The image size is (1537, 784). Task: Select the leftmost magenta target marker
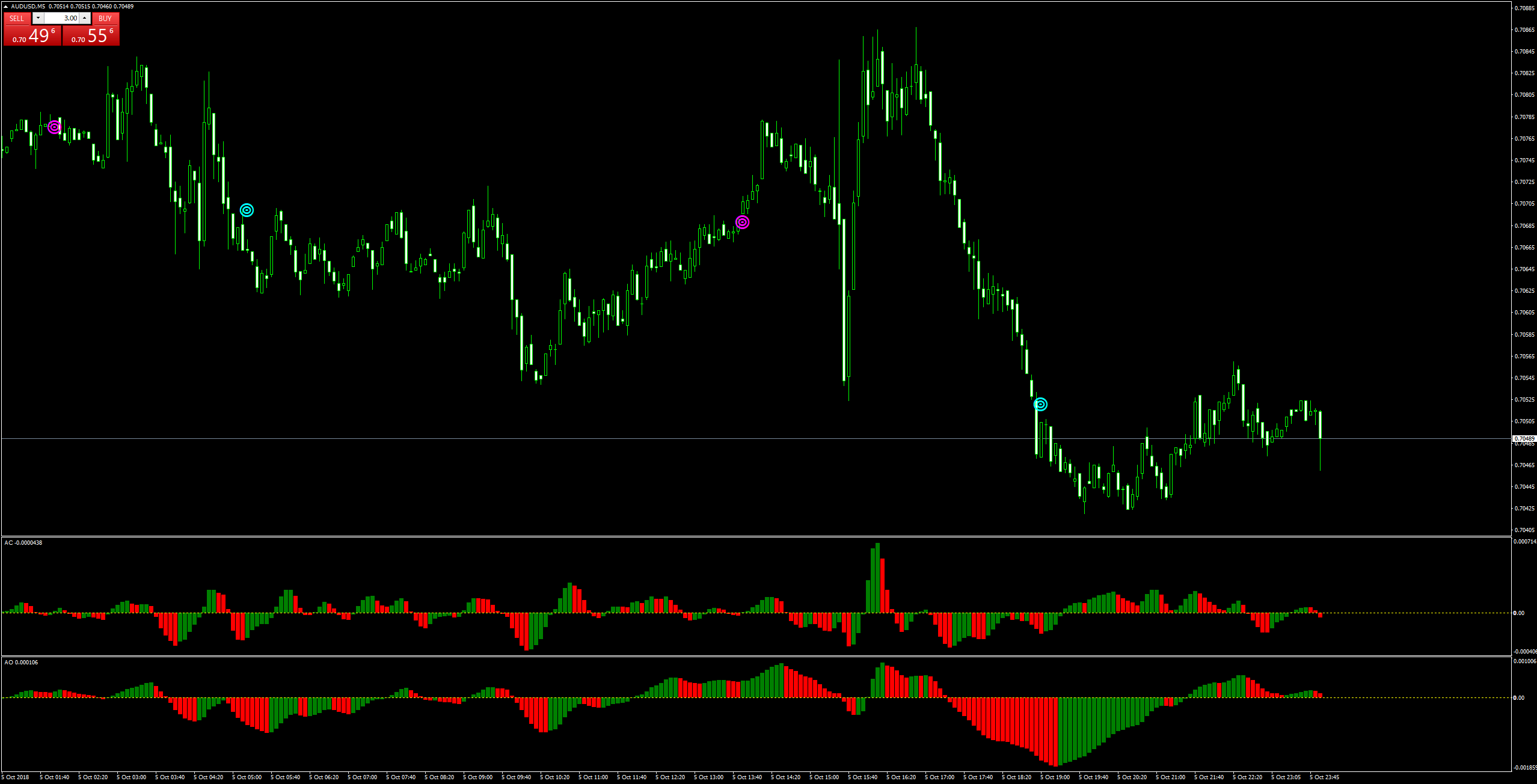(x=55, y=127)
